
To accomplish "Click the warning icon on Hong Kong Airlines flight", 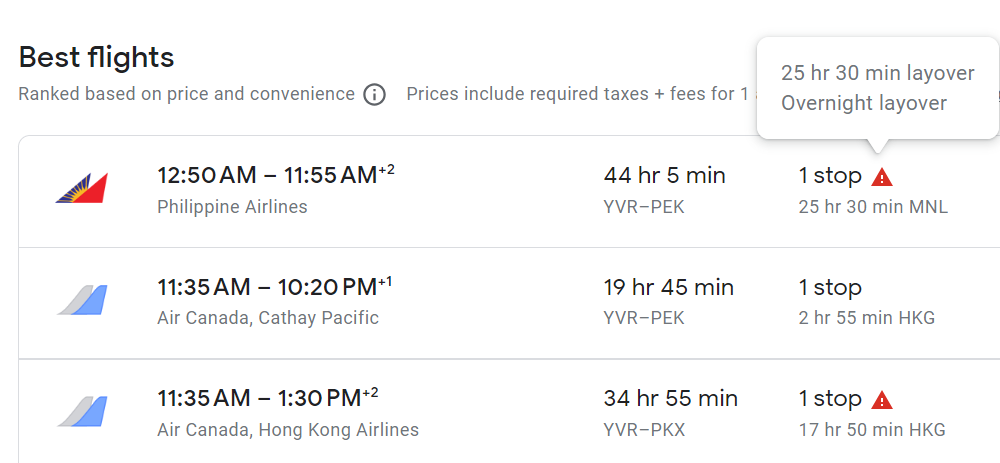I will [x=881, y=400].
